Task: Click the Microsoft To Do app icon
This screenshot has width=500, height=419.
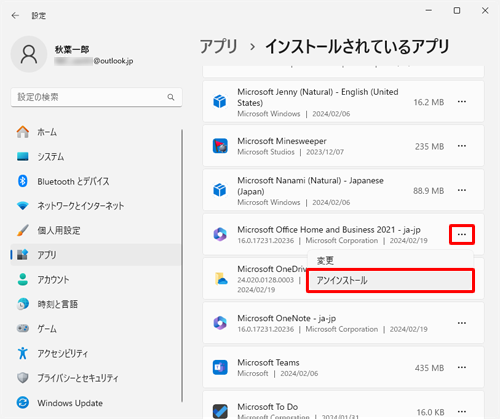Action: 220,411
